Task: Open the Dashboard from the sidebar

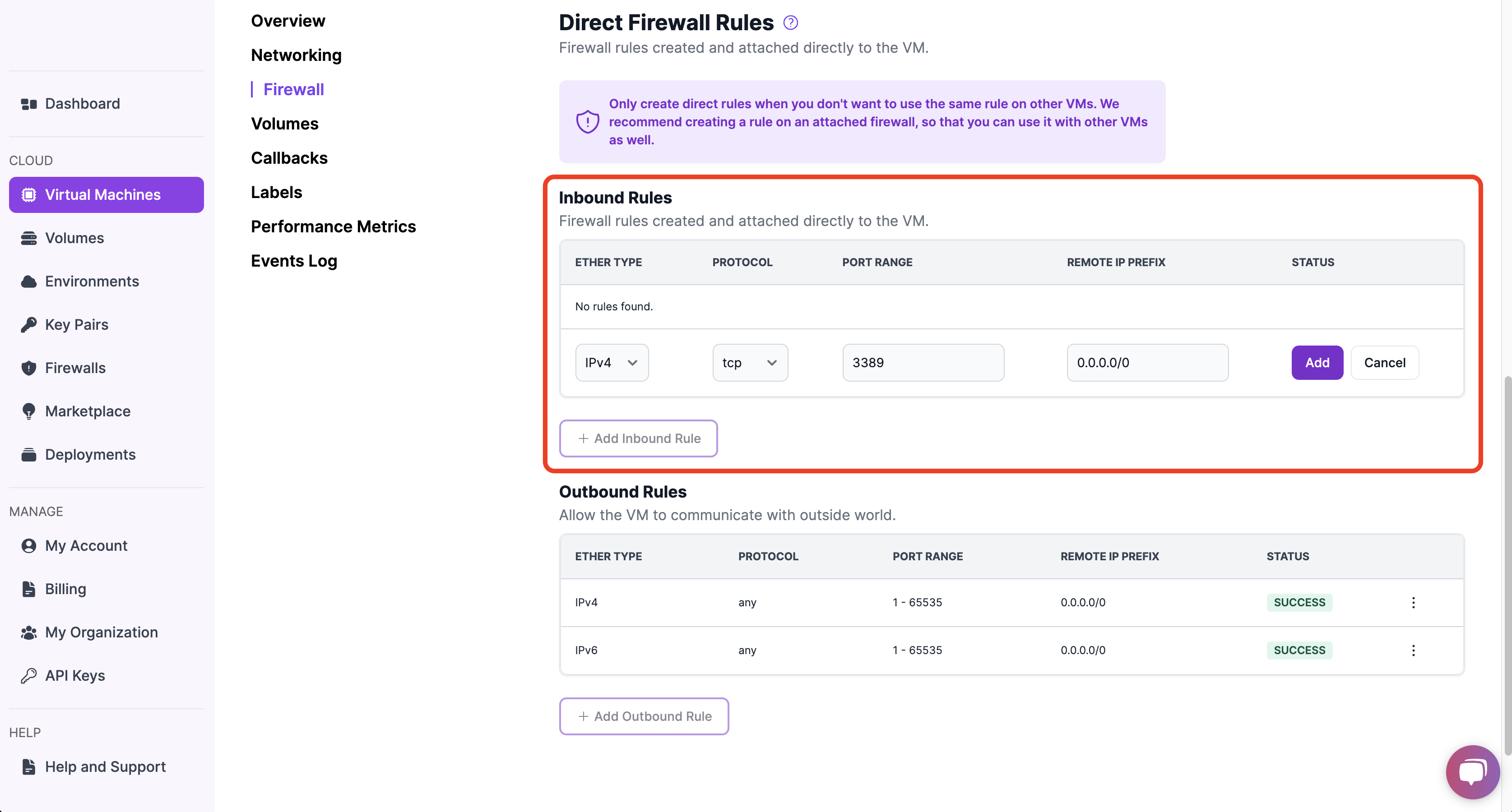Action: pyautogui.click(x=82, y=103)
